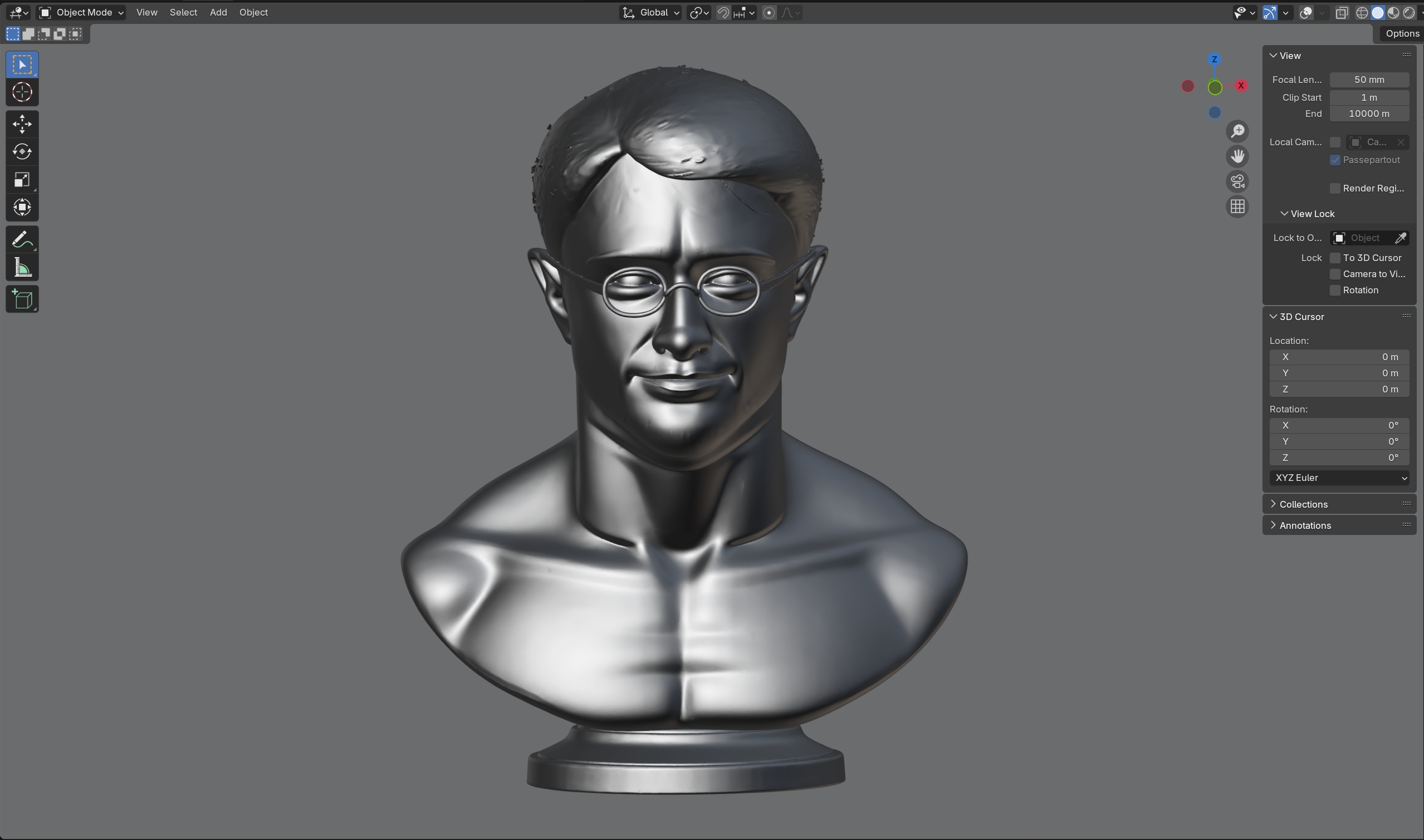The width and height of the screenshot is (1424, 840).
Task: Click the Focal Length 50 mm field
Action: (1368, 80)
